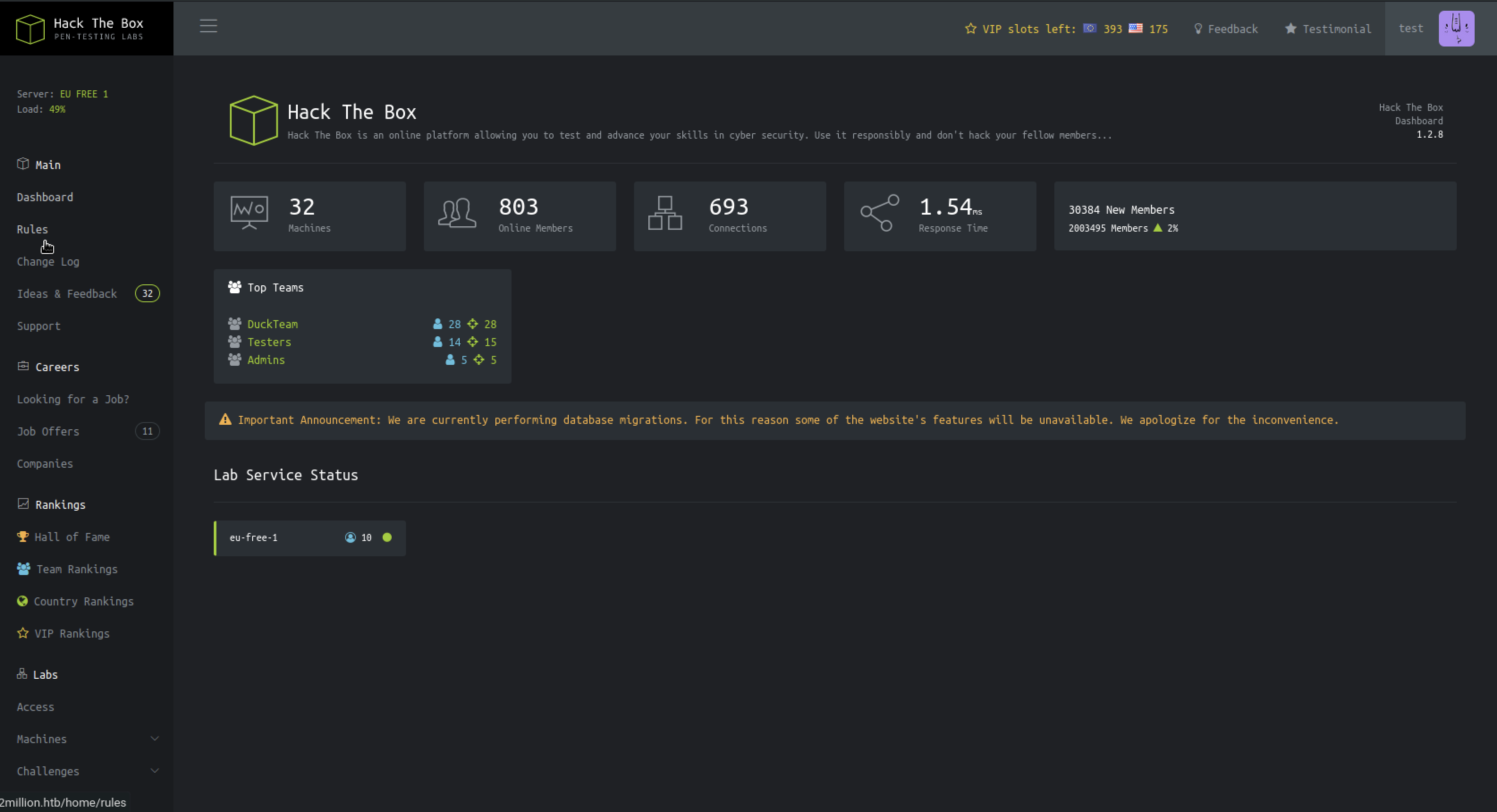Toggle the hamburger menu icon
This screenshot has height=812, width=1497.
pyautogui.click(x=209, y=26)
